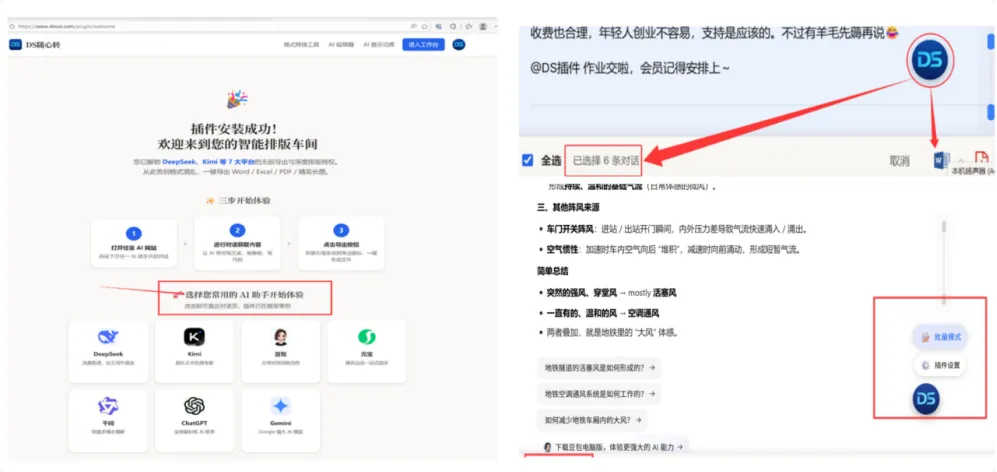Screen dimensions: 997x472
Task: Click the DS avatar in the page header
Action: click(x=458, y=45)
